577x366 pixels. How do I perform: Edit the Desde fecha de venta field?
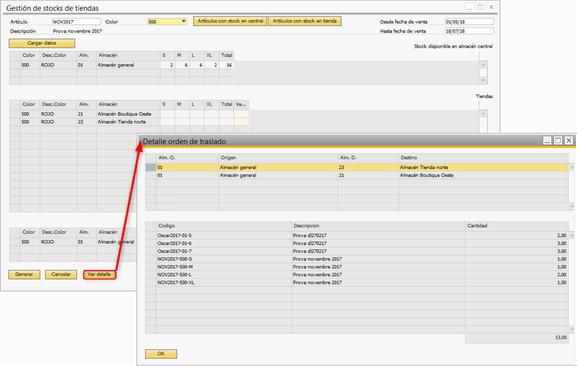tap(469, 22)
